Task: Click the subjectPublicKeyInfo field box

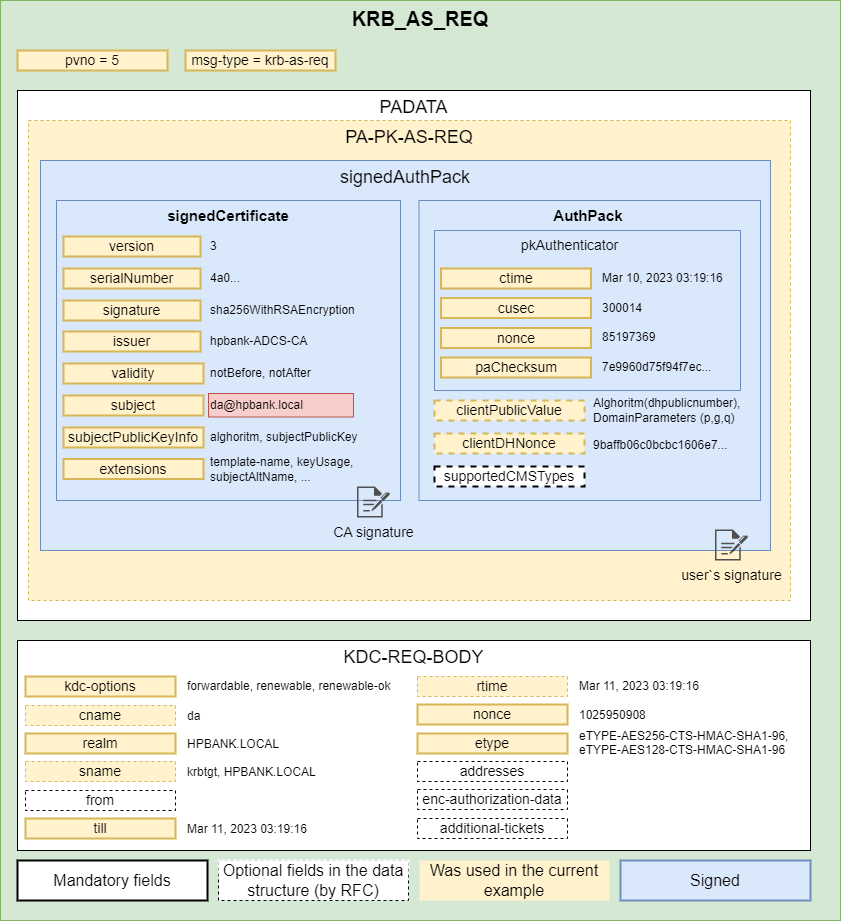Action: pos(132,437)
